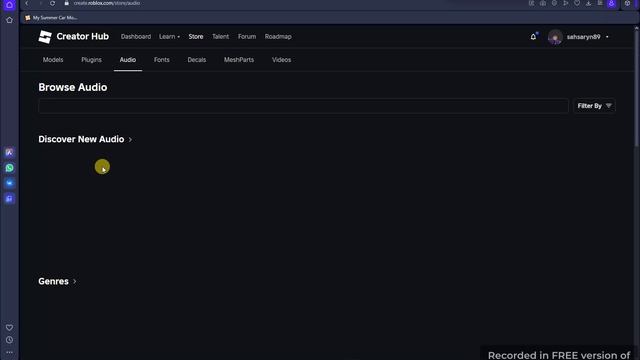Expand the Genres chevron
640x360 pixels.
point(75,282)
